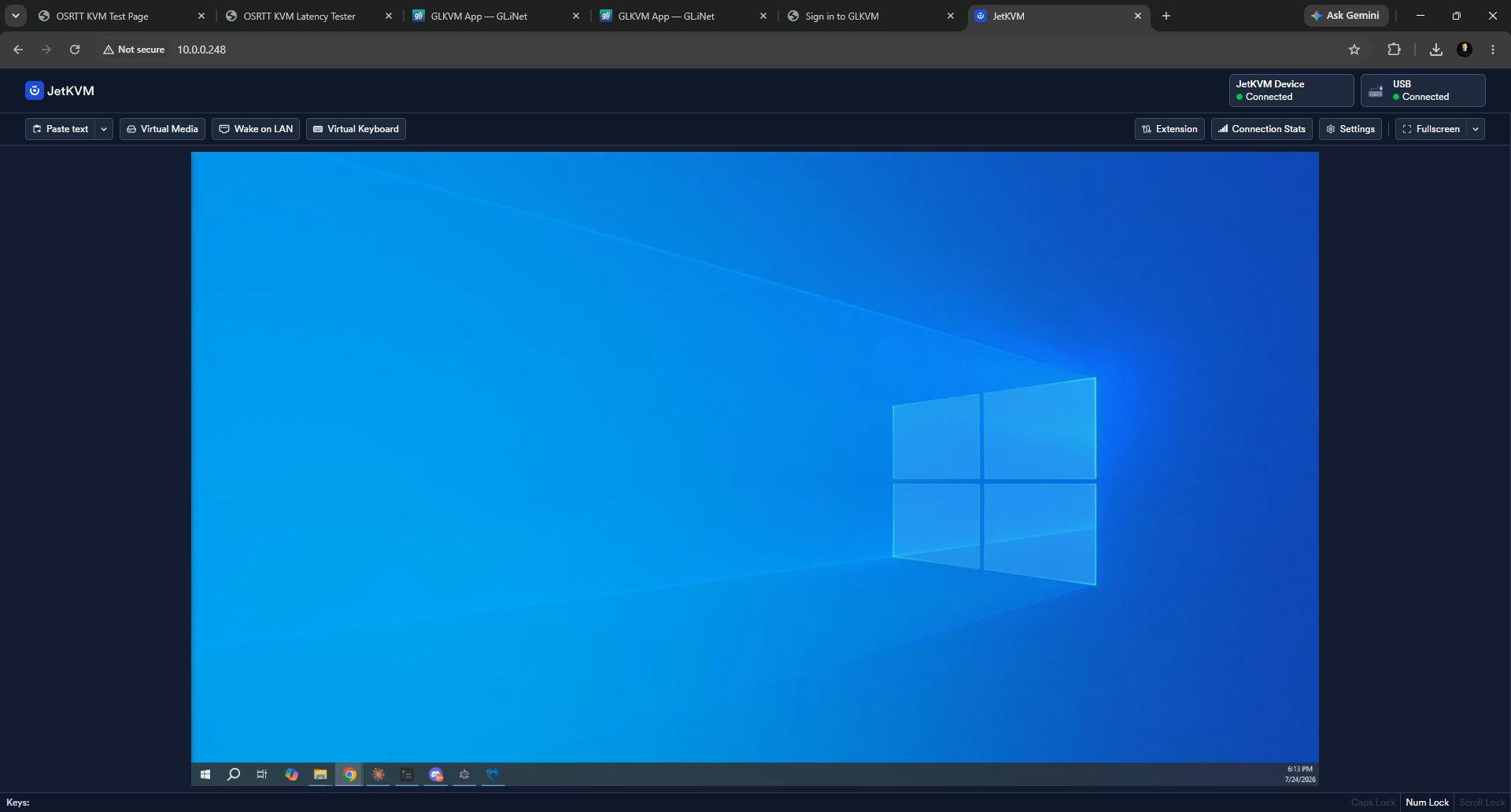Go back to the previous page
The width and height of the screenshot is (1511, 812).
coord(18,50)
